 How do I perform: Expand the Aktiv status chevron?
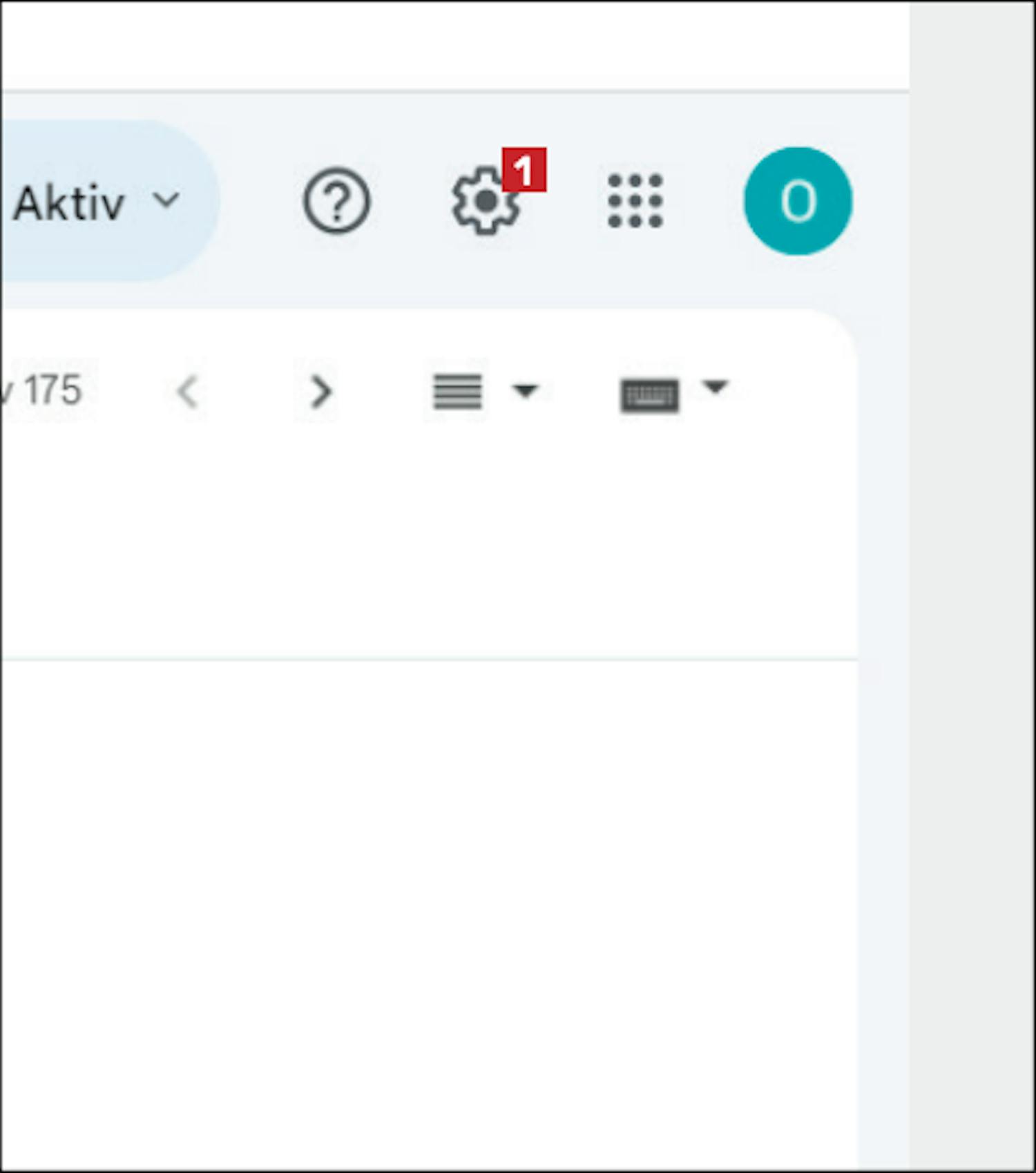tap(166, 200)
